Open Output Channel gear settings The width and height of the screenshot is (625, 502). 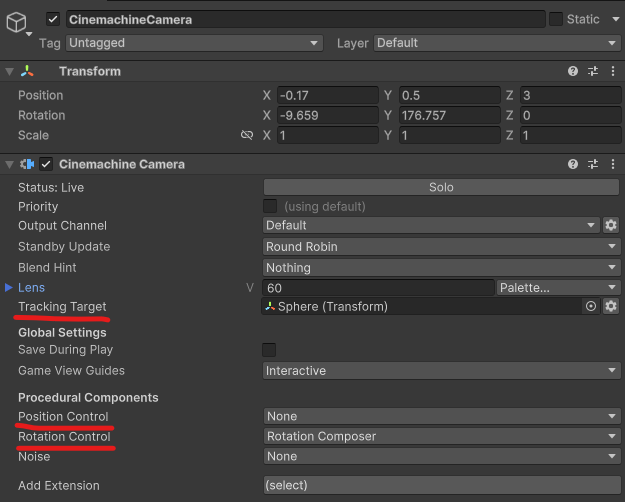coord(611,225)
